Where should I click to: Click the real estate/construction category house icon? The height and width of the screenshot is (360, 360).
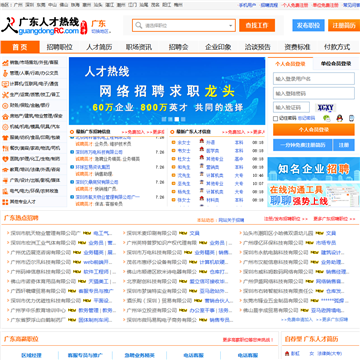pyautogui.click(x=5, y=116)
